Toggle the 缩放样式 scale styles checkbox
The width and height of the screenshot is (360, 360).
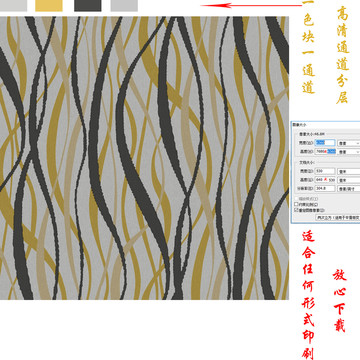(x=296, y=199)
